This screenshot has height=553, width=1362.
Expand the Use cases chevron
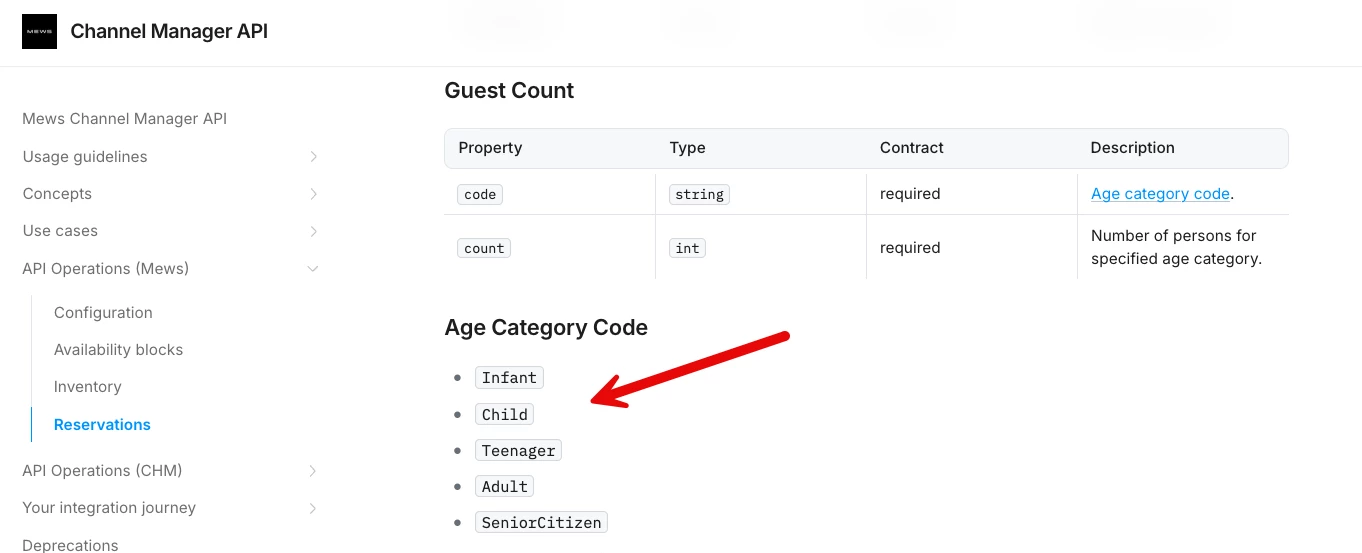313,231
